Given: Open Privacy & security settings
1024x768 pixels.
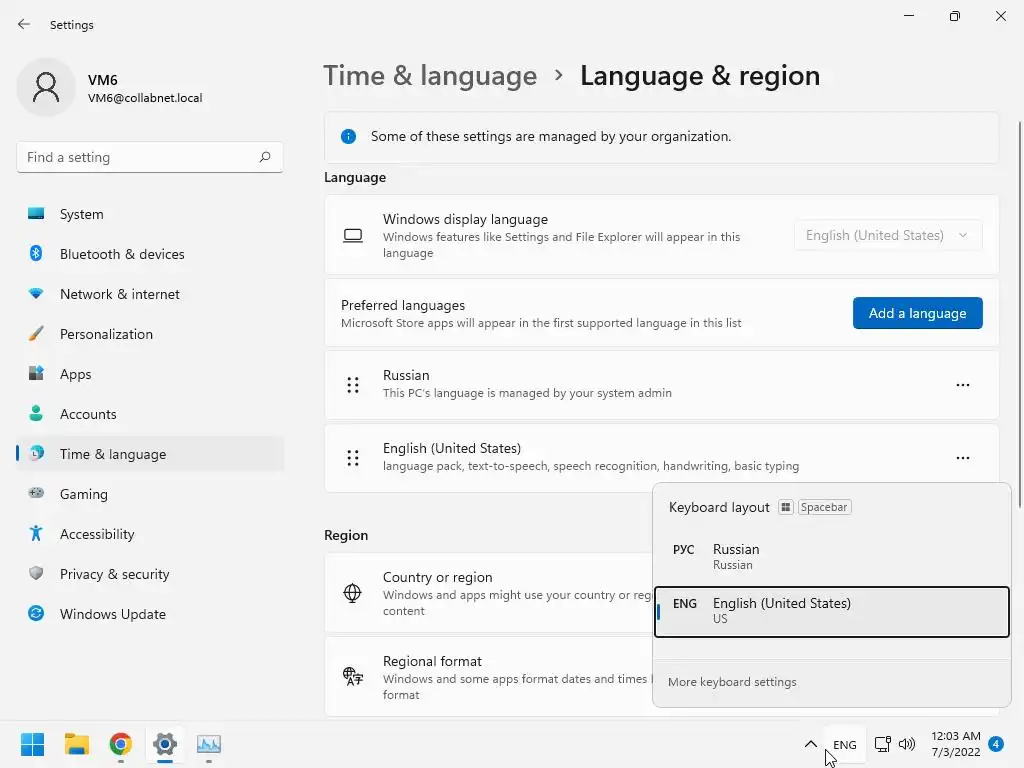Looking at the screenshot, I should pyautogui.click(x=150, y=574).
